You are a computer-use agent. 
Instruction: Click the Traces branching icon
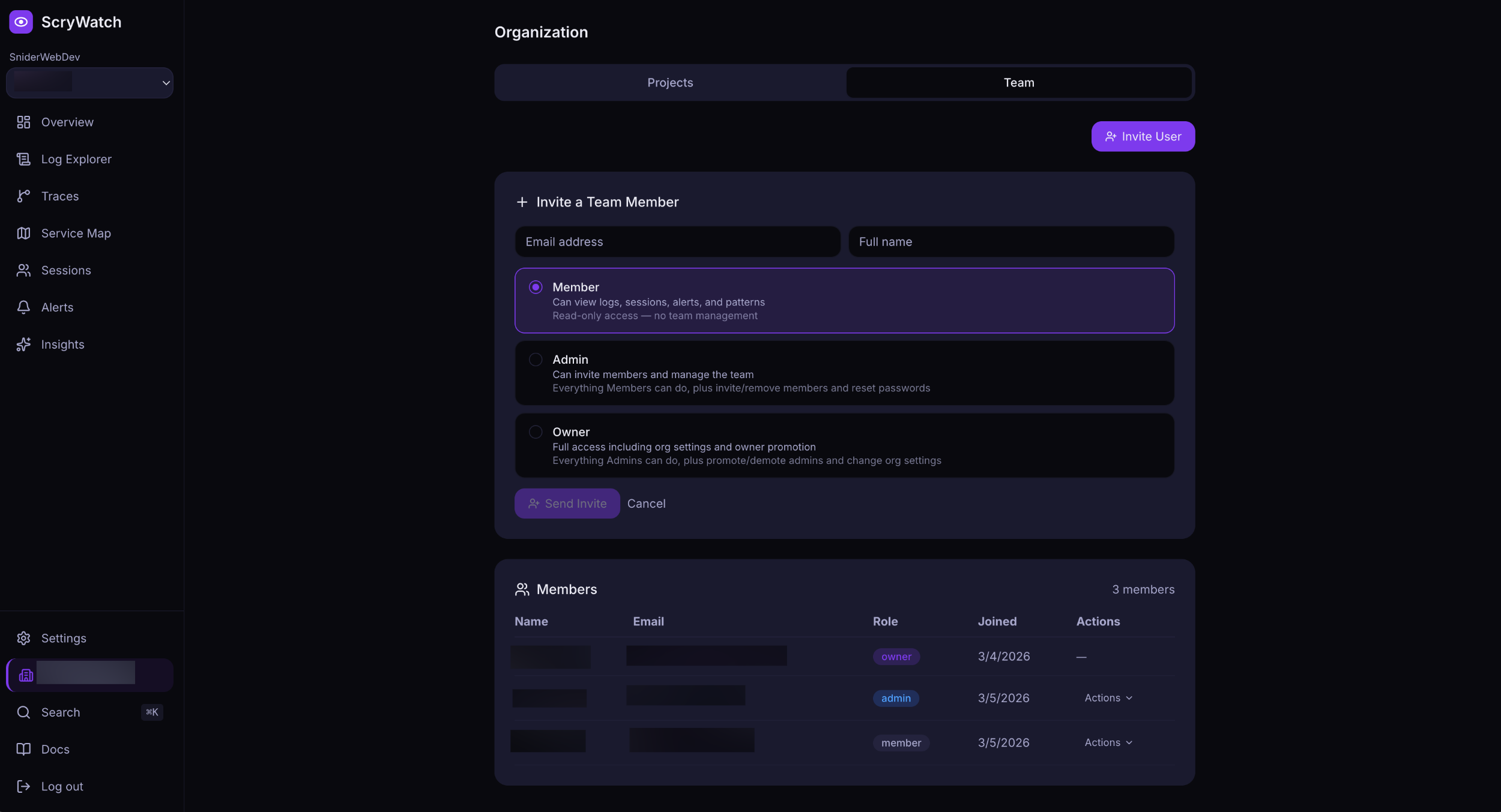[24, 196]
